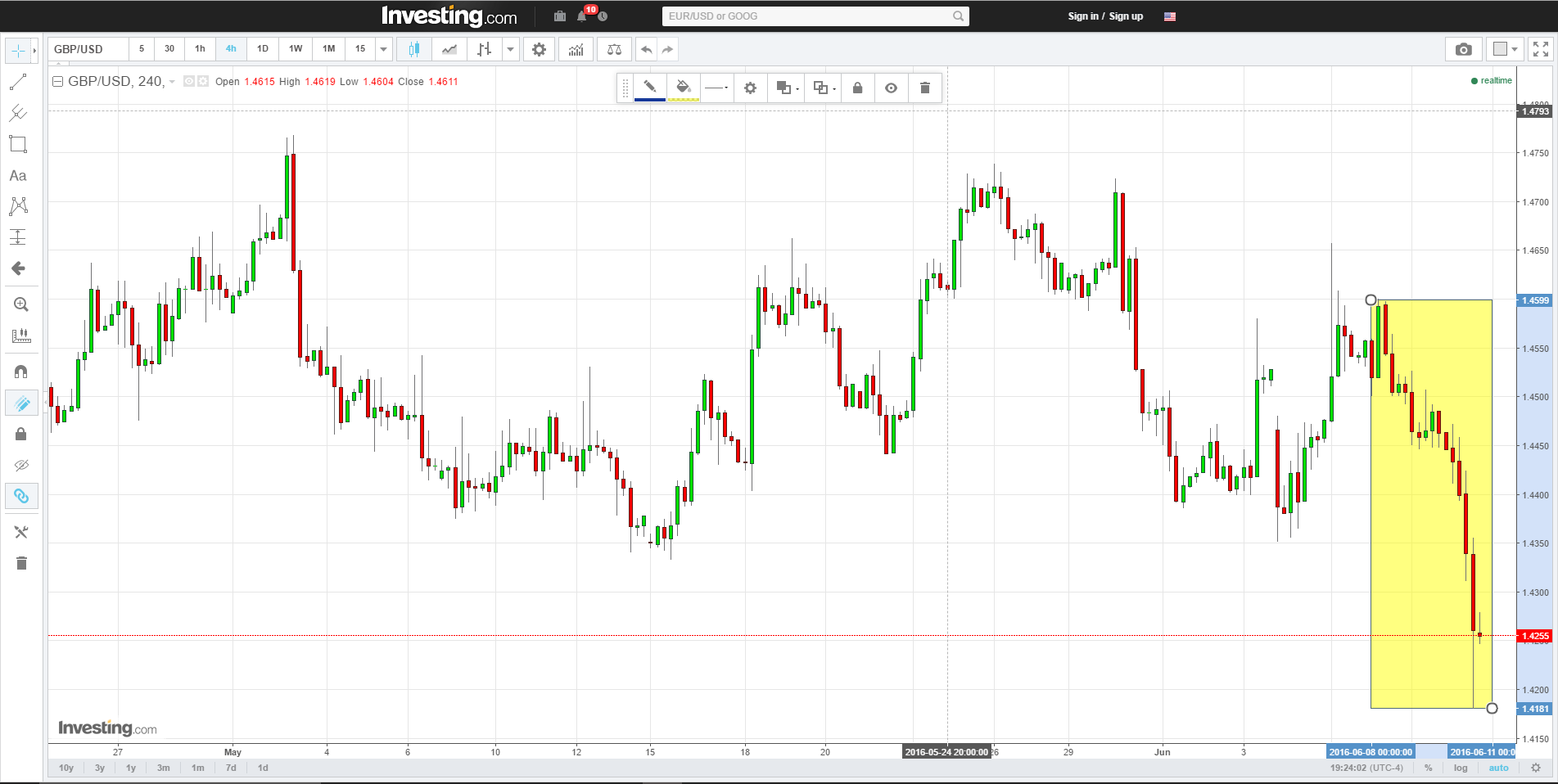Hide all drawing tools
The width and height of the screenshot is (1558, 784).
coord(21,465)
